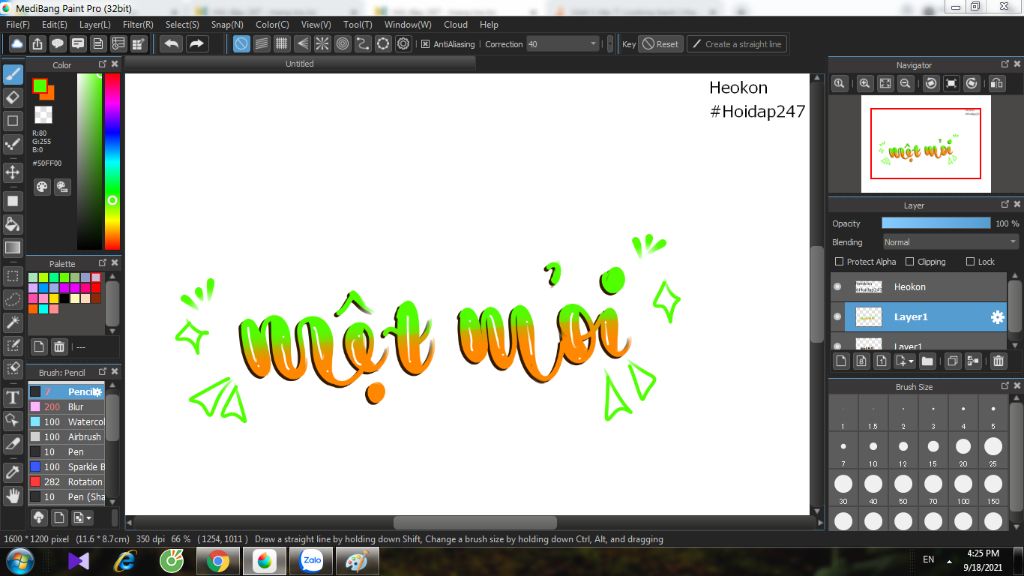Open Internet Explorer from taskbar
The image size is (1024, 576).
(x=125, y=561)
